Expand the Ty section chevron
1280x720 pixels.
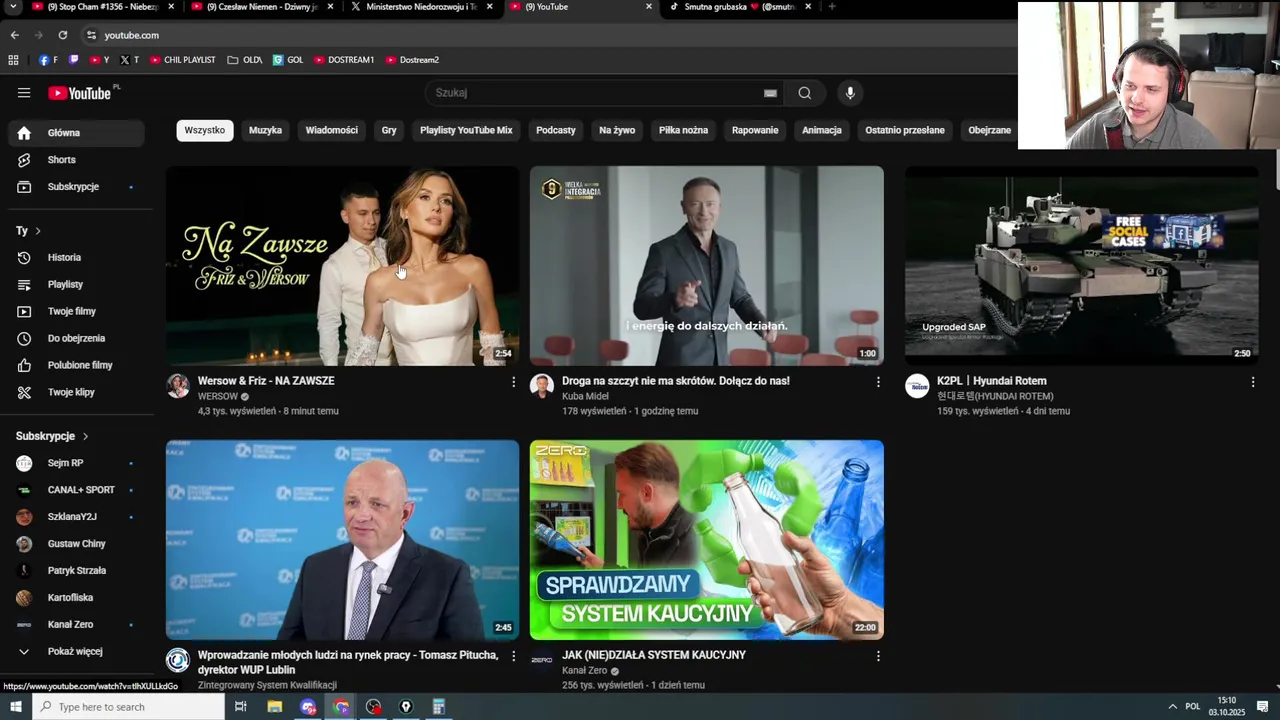click(38, 231)
